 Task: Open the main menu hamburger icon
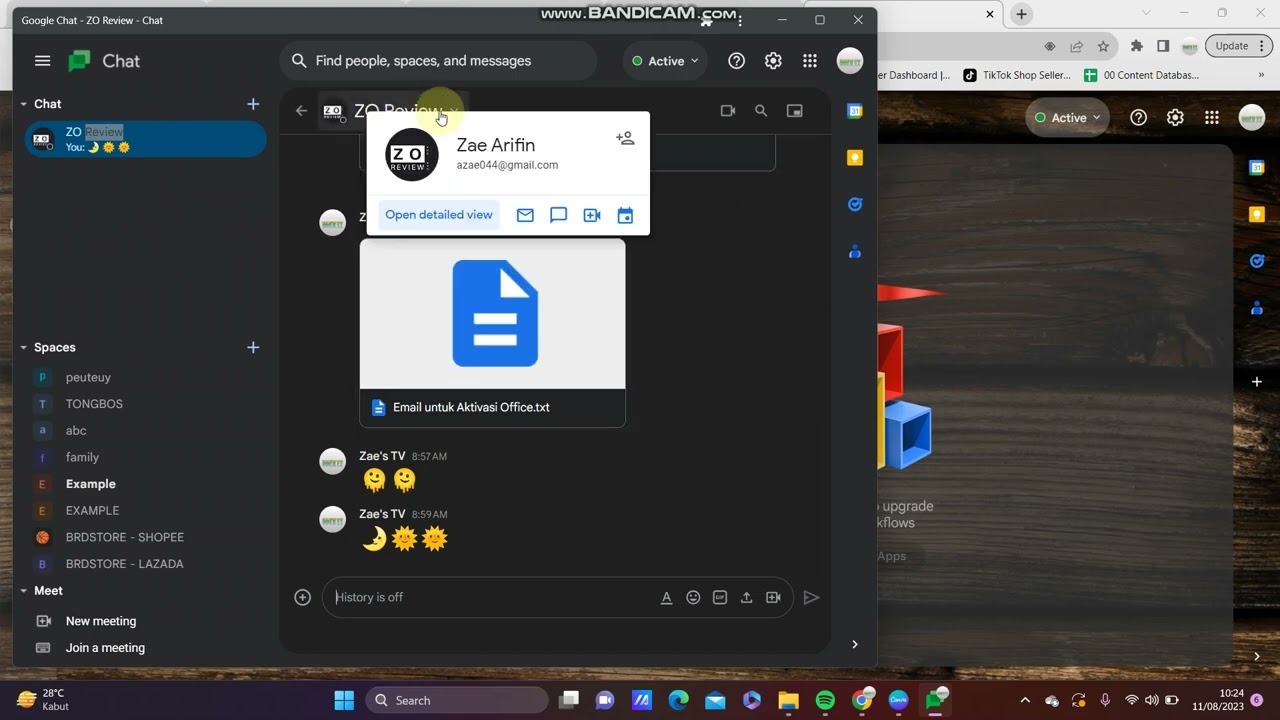coord(42,61)
